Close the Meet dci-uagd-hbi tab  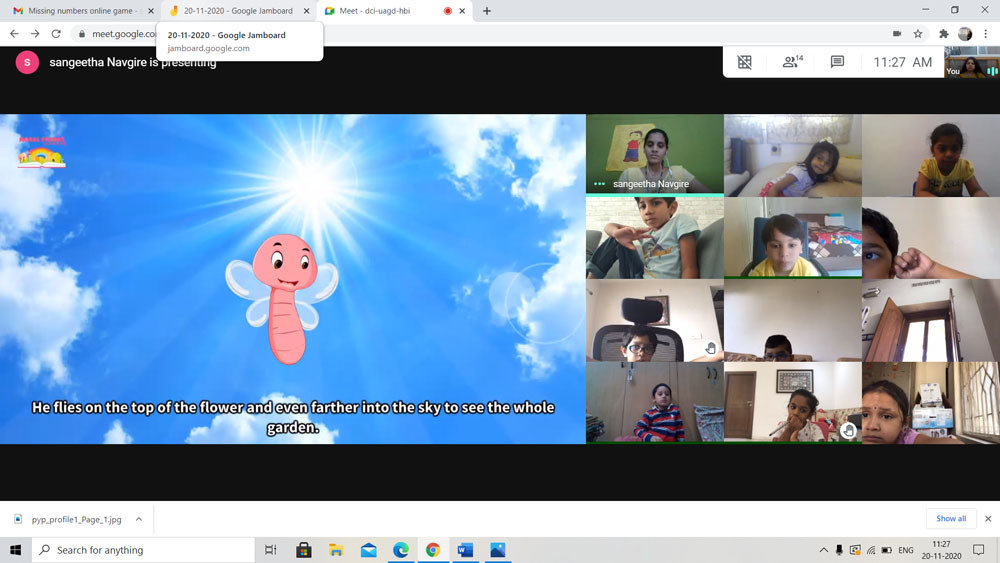tap(462, 11)
